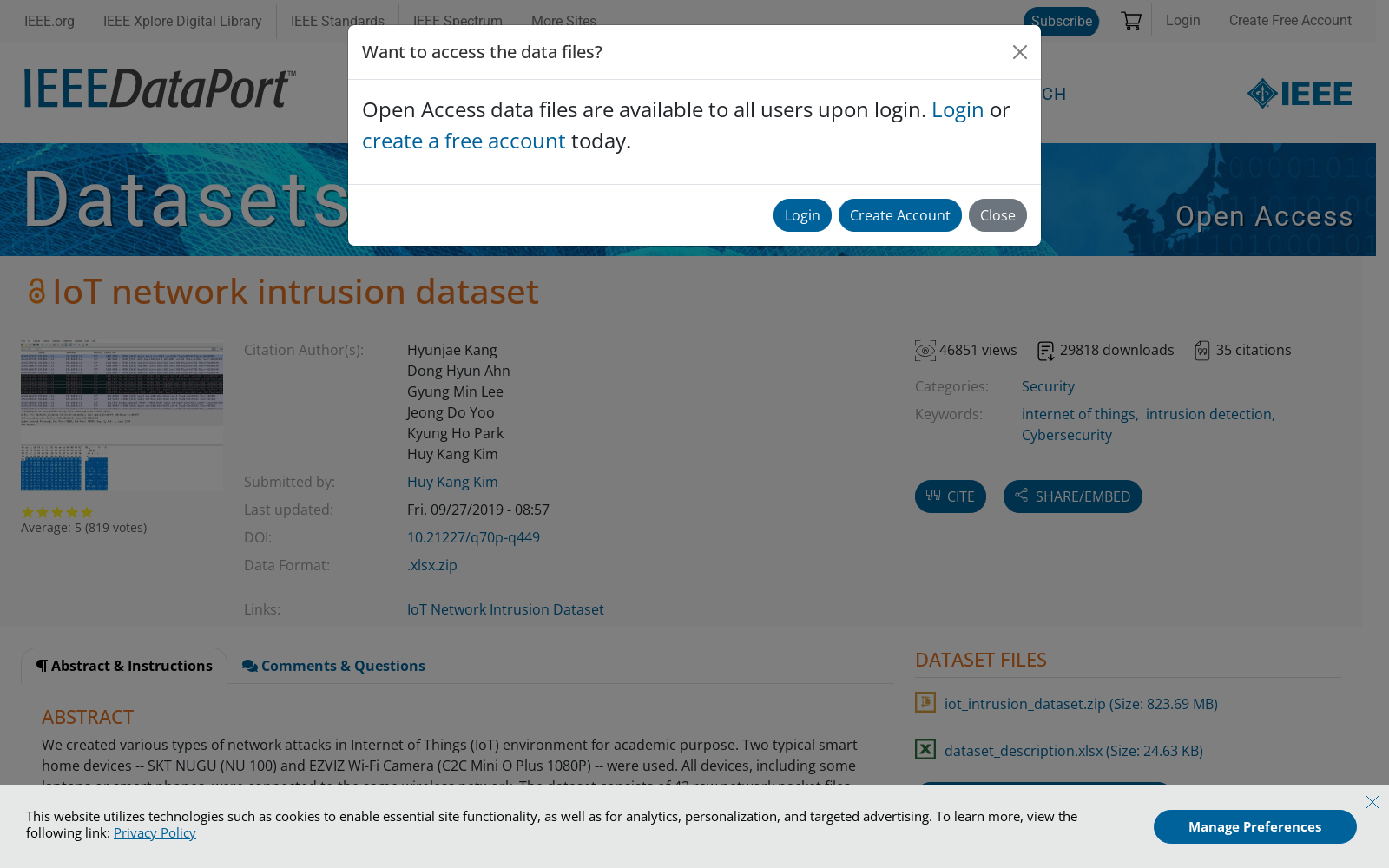Close the data files dialog with X
The height and width of the screenshot is (868, 1389).
tap(1020, 52)
